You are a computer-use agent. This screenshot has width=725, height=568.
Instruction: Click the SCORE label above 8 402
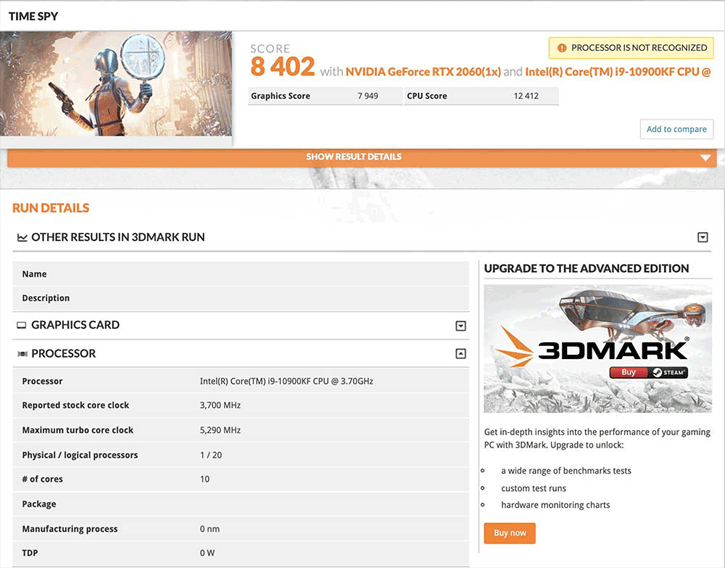pyautogui.click(x=270, y=49)
